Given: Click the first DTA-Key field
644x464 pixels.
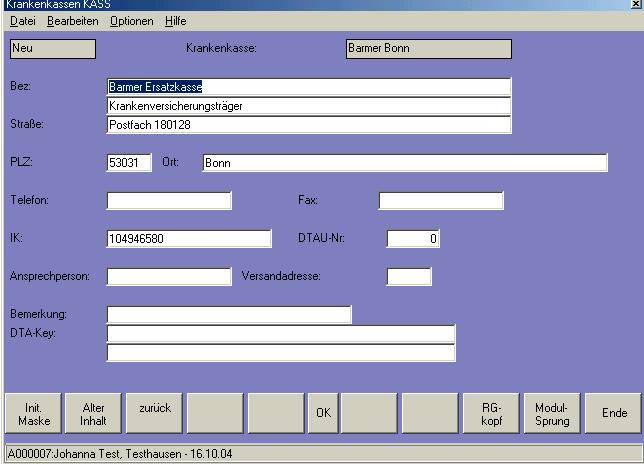Looking at the screenshot, I should 281,334.
